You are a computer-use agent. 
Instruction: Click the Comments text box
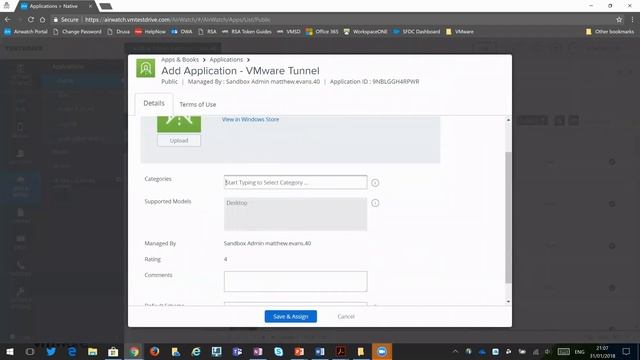[x=296, y=281]
